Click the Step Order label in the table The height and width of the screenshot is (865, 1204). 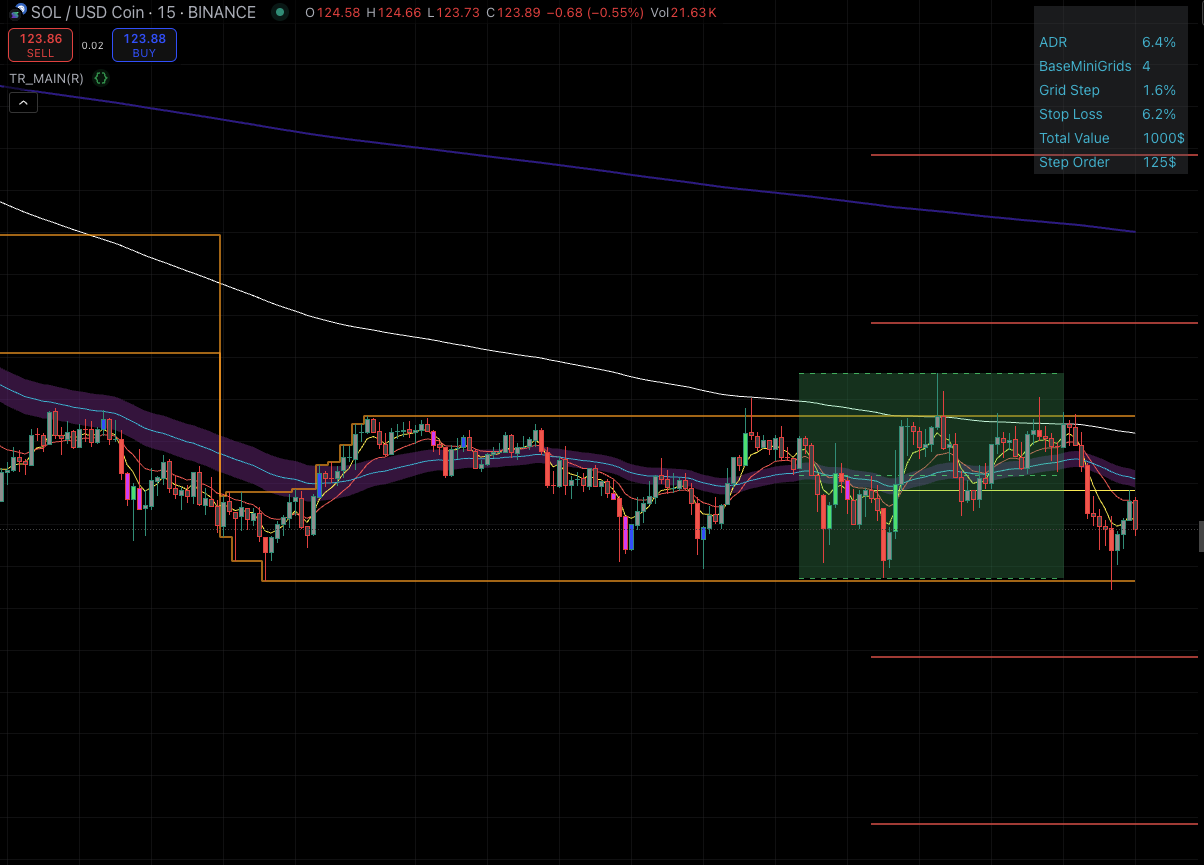tap(1074, 162)
